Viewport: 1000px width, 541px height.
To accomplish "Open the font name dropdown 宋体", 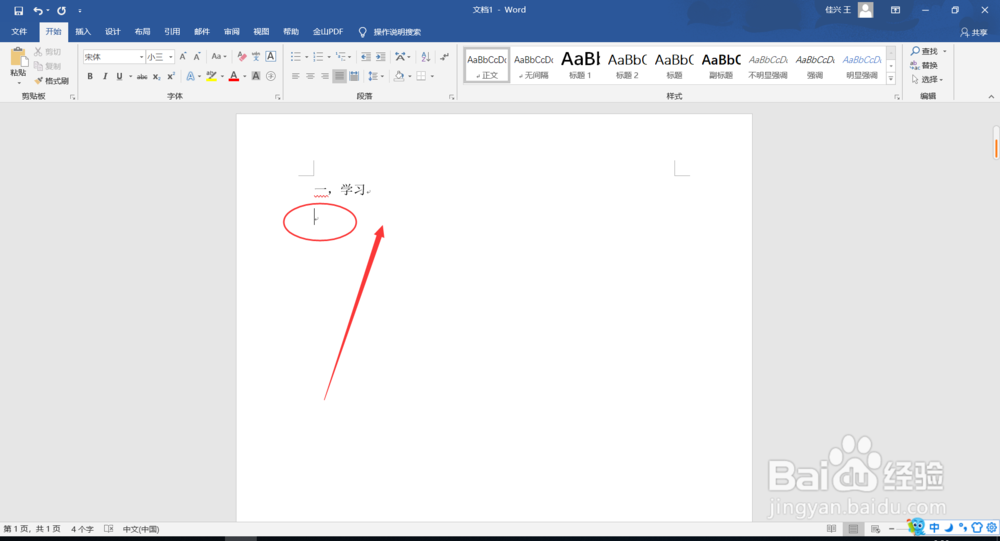I will click(141, 57).
